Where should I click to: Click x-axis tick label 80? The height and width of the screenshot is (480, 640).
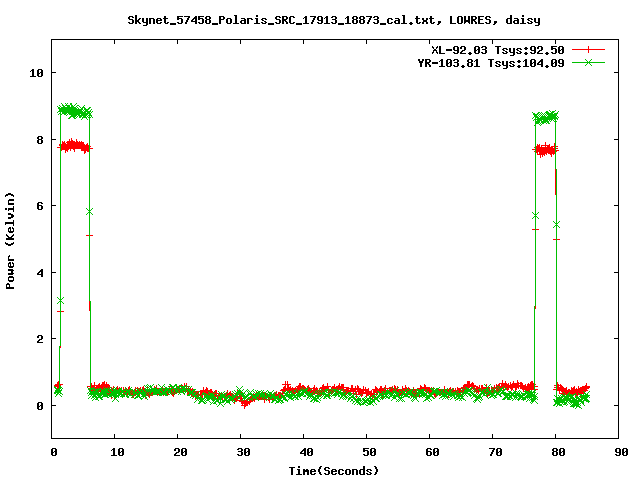[x=558, y=452]
